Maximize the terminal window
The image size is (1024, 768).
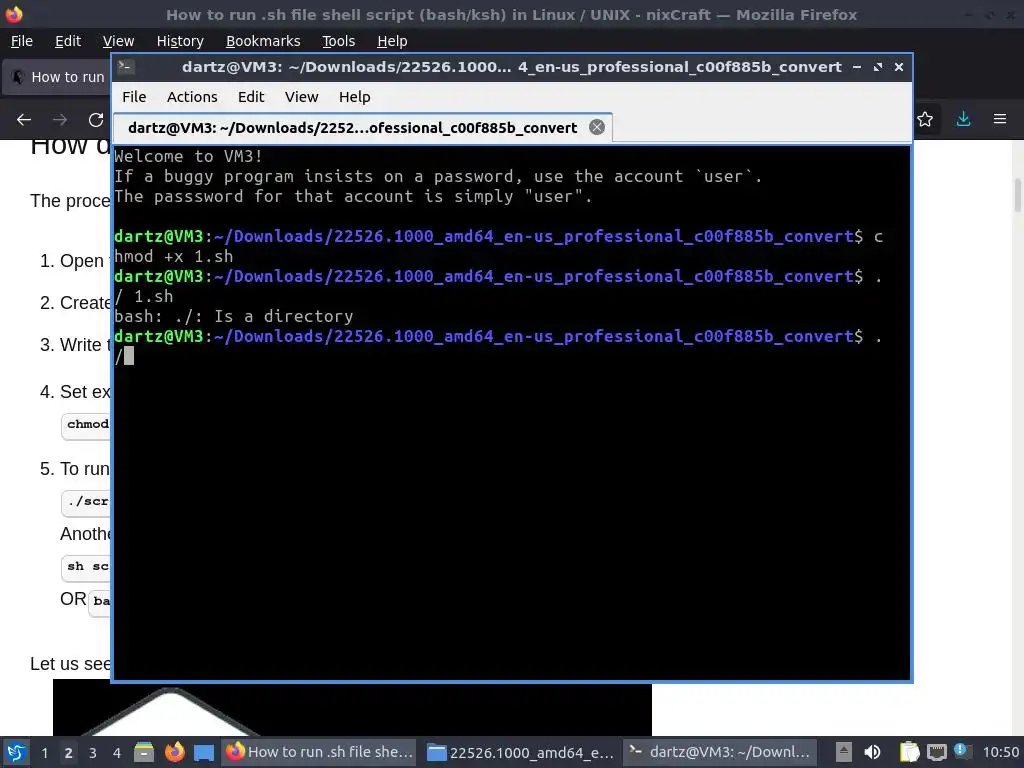click(x=878, y=67)
